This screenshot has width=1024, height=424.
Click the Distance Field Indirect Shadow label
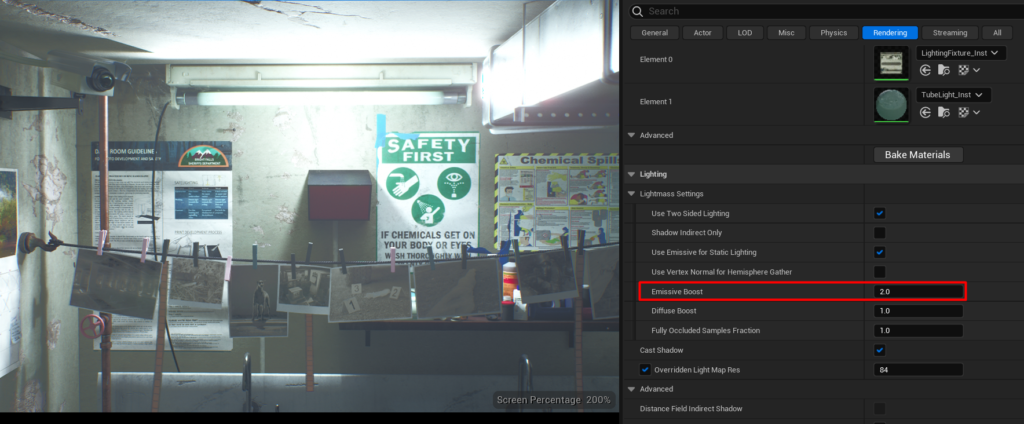(x=691, y=409)
